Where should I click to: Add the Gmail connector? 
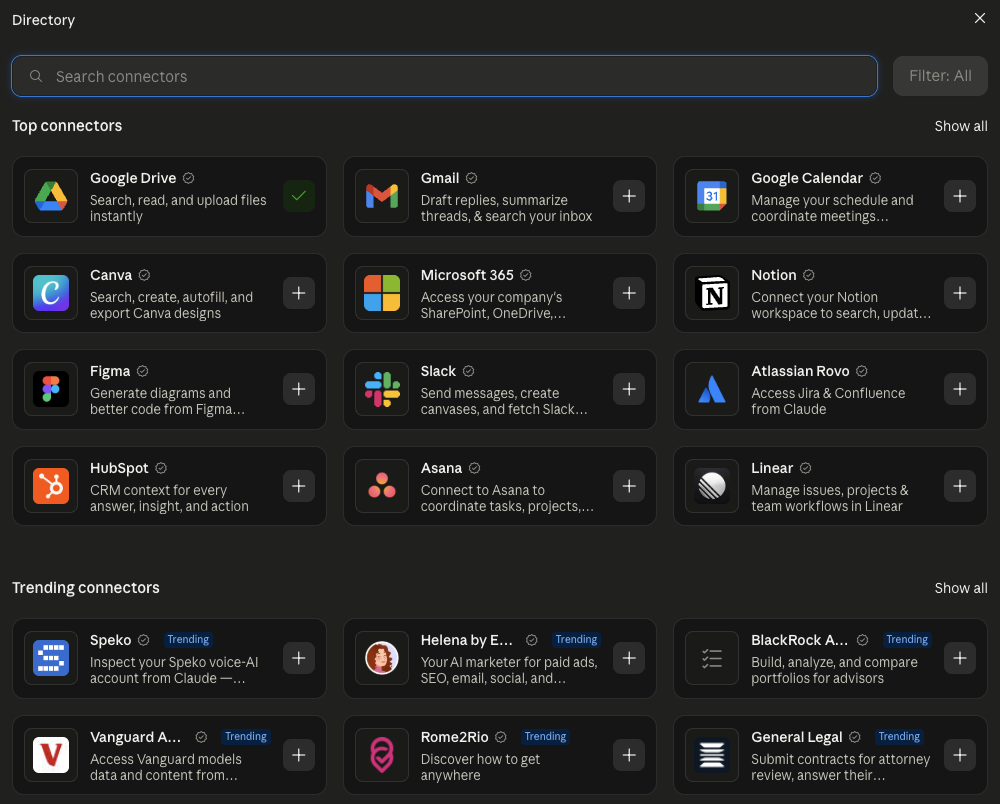[x=629, y=196]
